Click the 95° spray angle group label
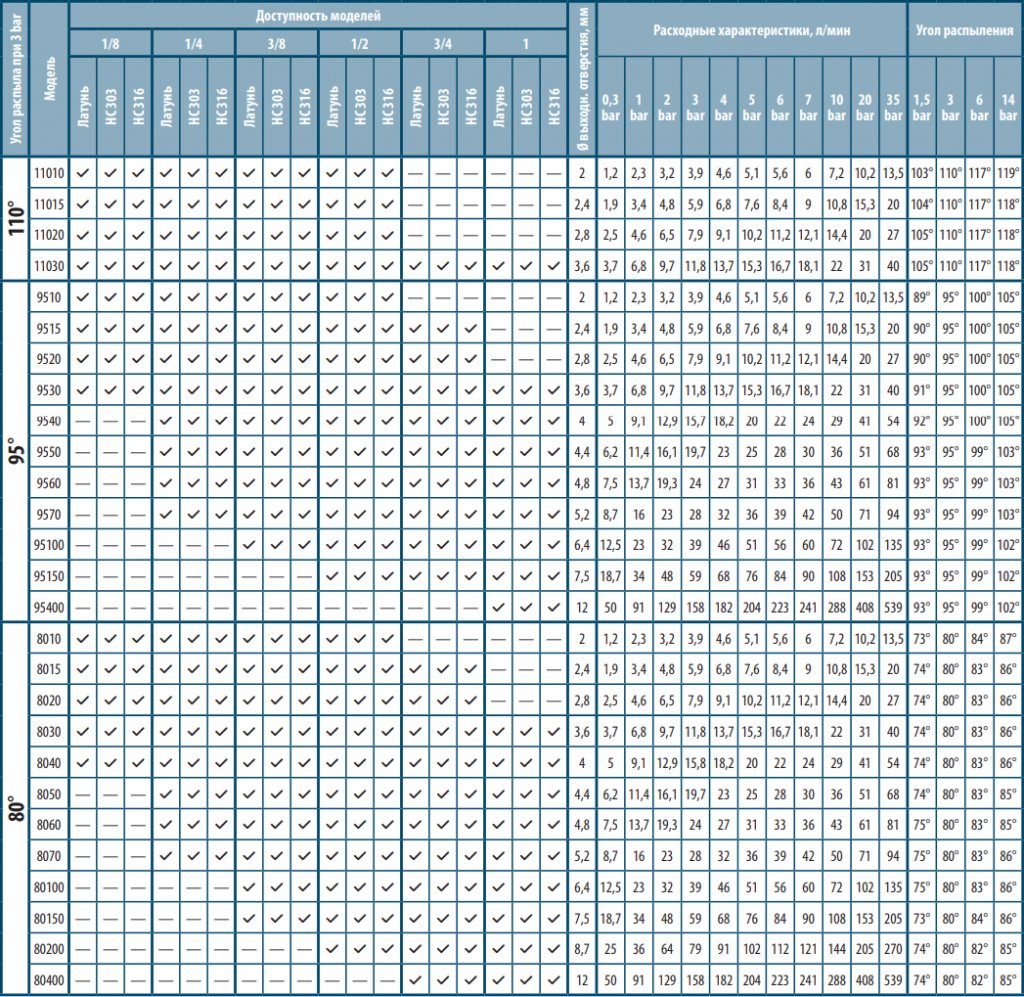 pos(16,452)
